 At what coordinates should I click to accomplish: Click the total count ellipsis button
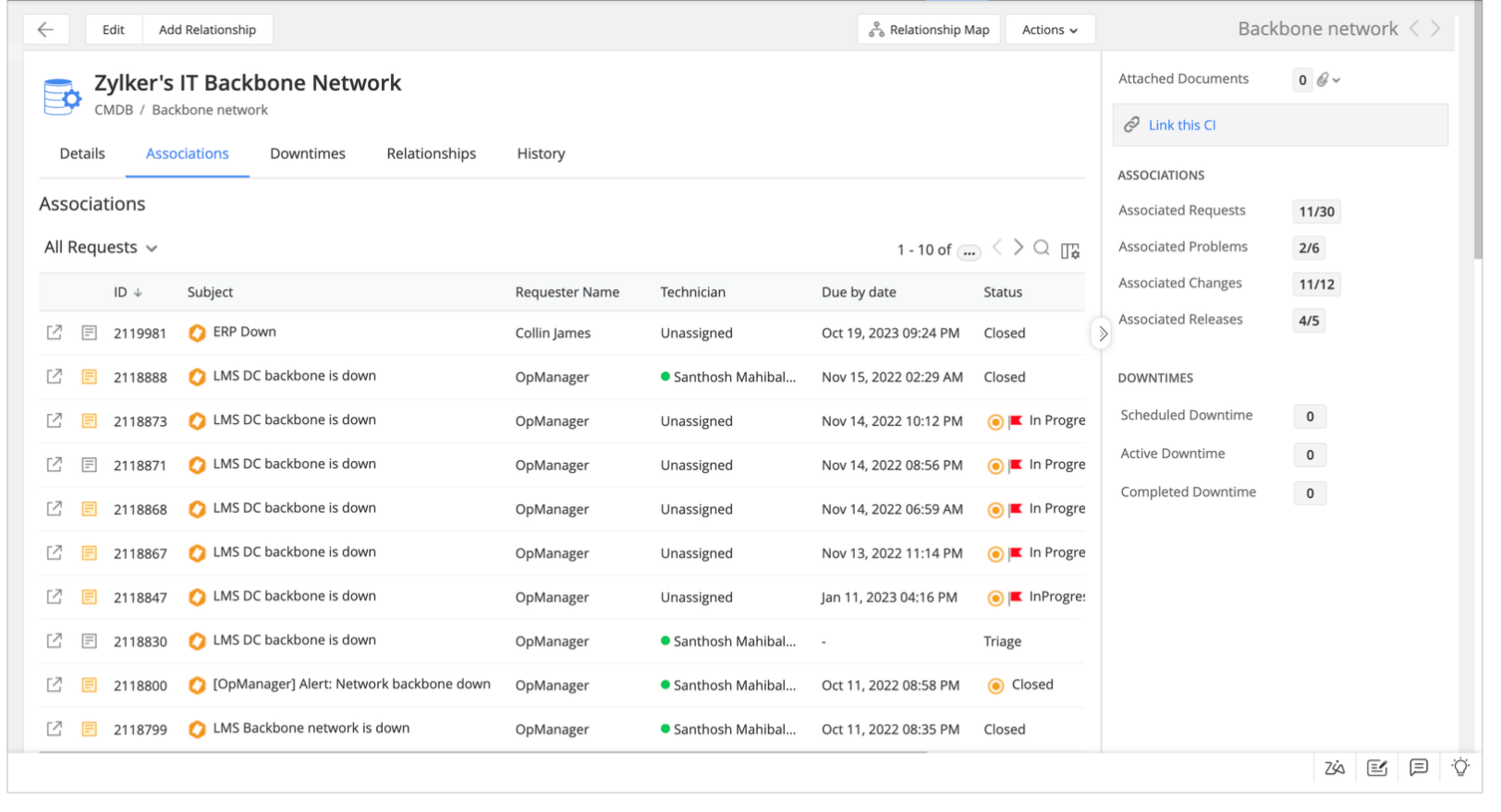[969, 251]
